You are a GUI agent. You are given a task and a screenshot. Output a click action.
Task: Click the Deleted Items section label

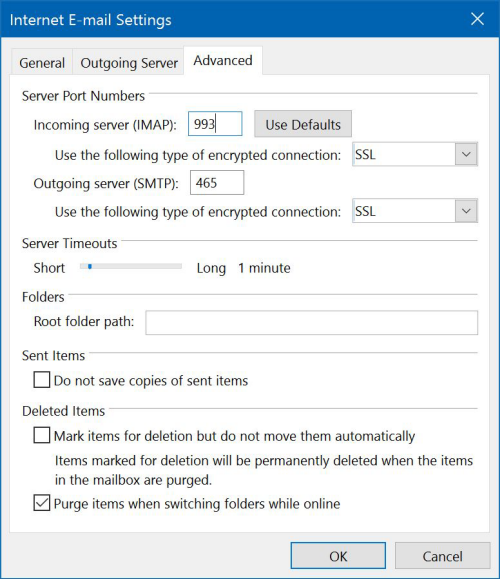click(64, 411)
